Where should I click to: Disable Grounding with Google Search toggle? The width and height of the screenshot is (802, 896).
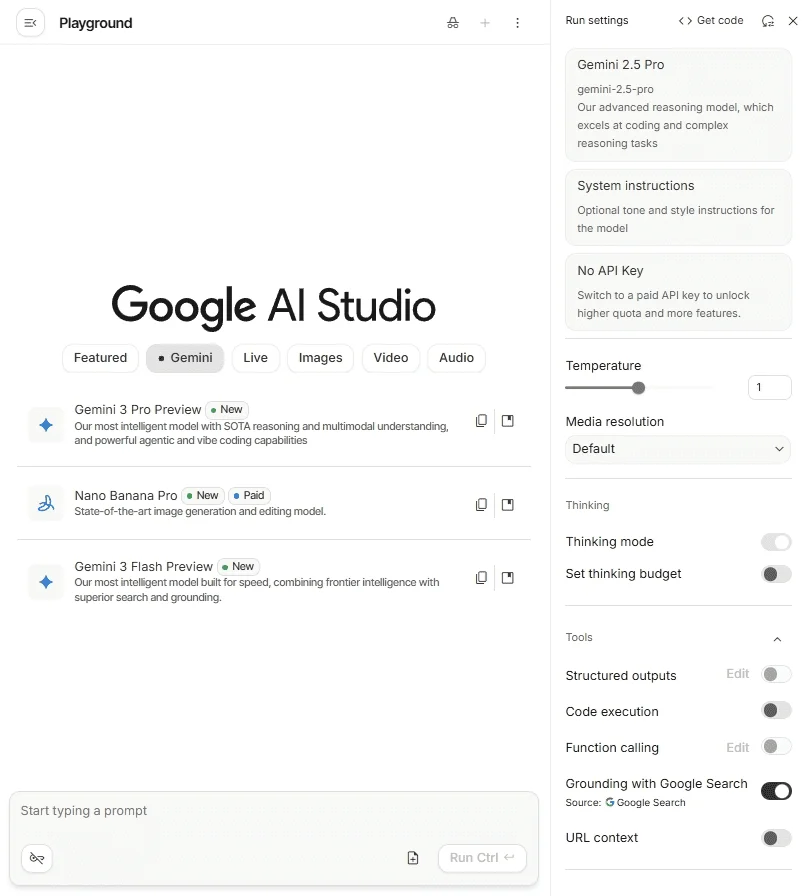pos(776,791)
